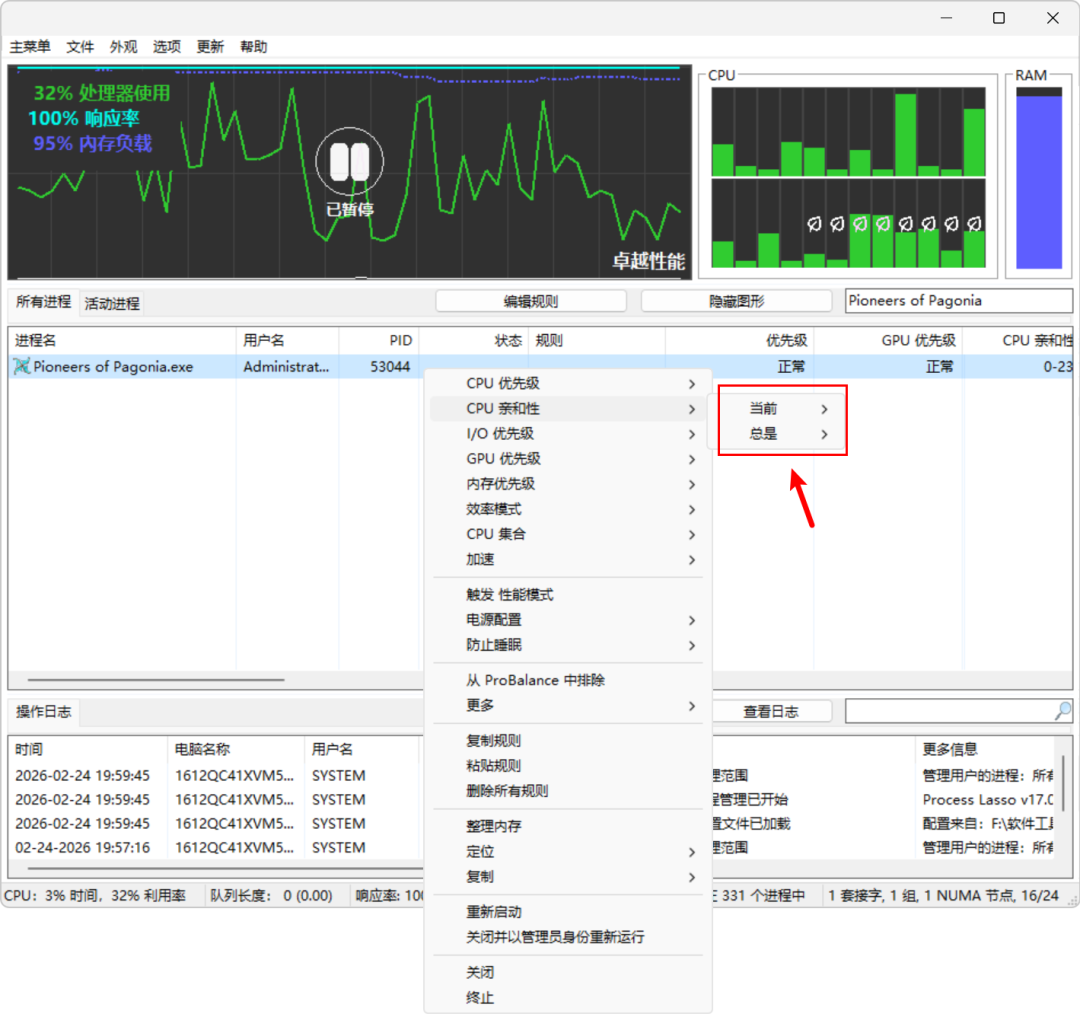Choose 粘贴规则 from the context menu
1080x1017 pixels.
568,766
